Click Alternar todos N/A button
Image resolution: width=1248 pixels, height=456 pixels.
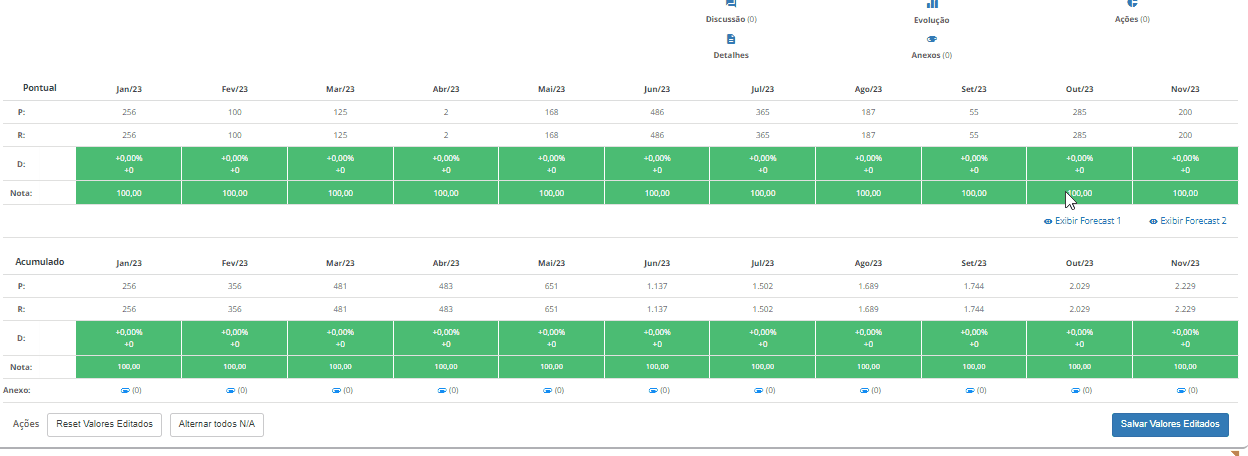click(216, 424)
